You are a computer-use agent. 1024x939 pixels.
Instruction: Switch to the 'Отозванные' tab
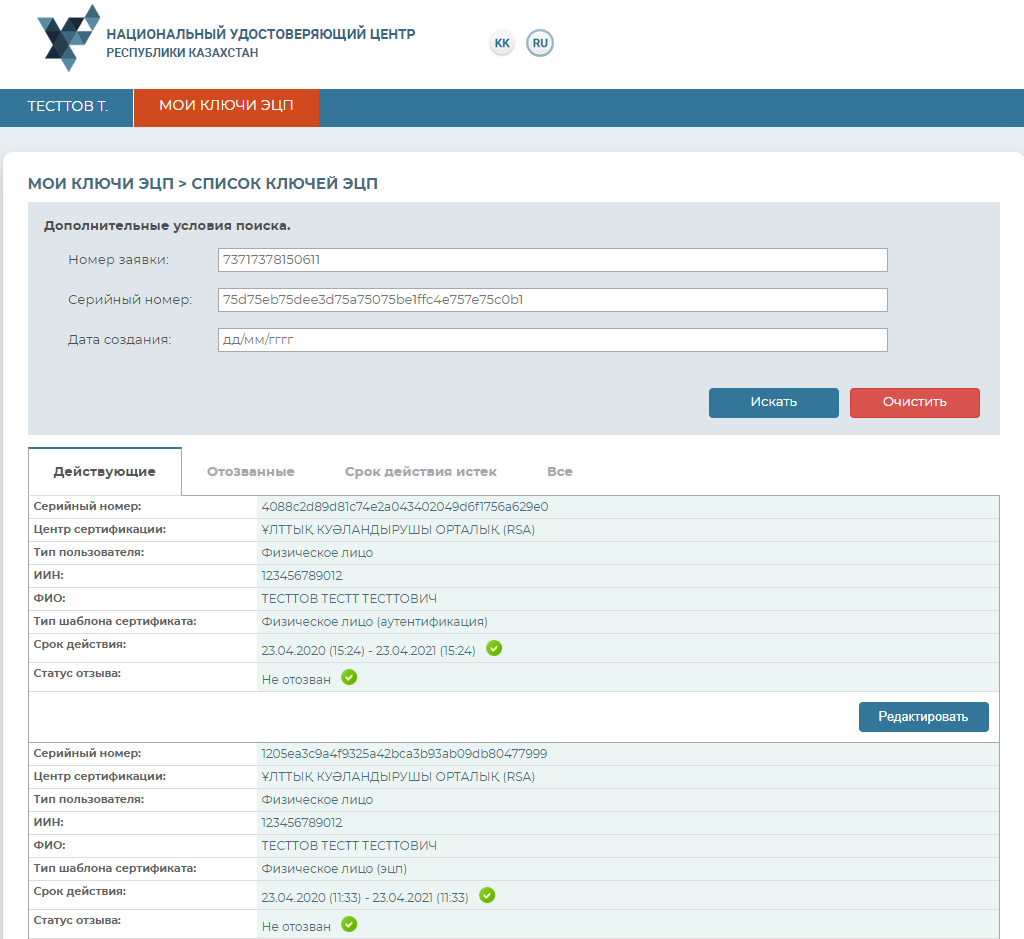pyautogui.click(x=250, y=471)
